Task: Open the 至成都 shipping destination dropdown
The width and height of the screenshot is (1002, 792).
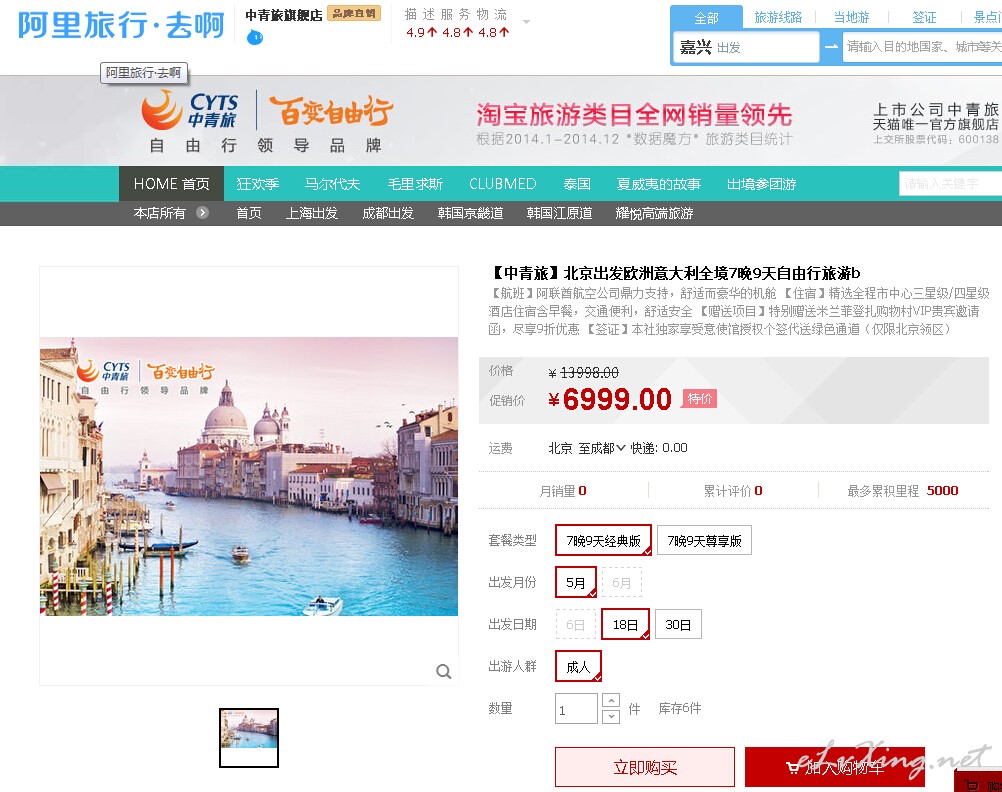Action: pos(601,448)
